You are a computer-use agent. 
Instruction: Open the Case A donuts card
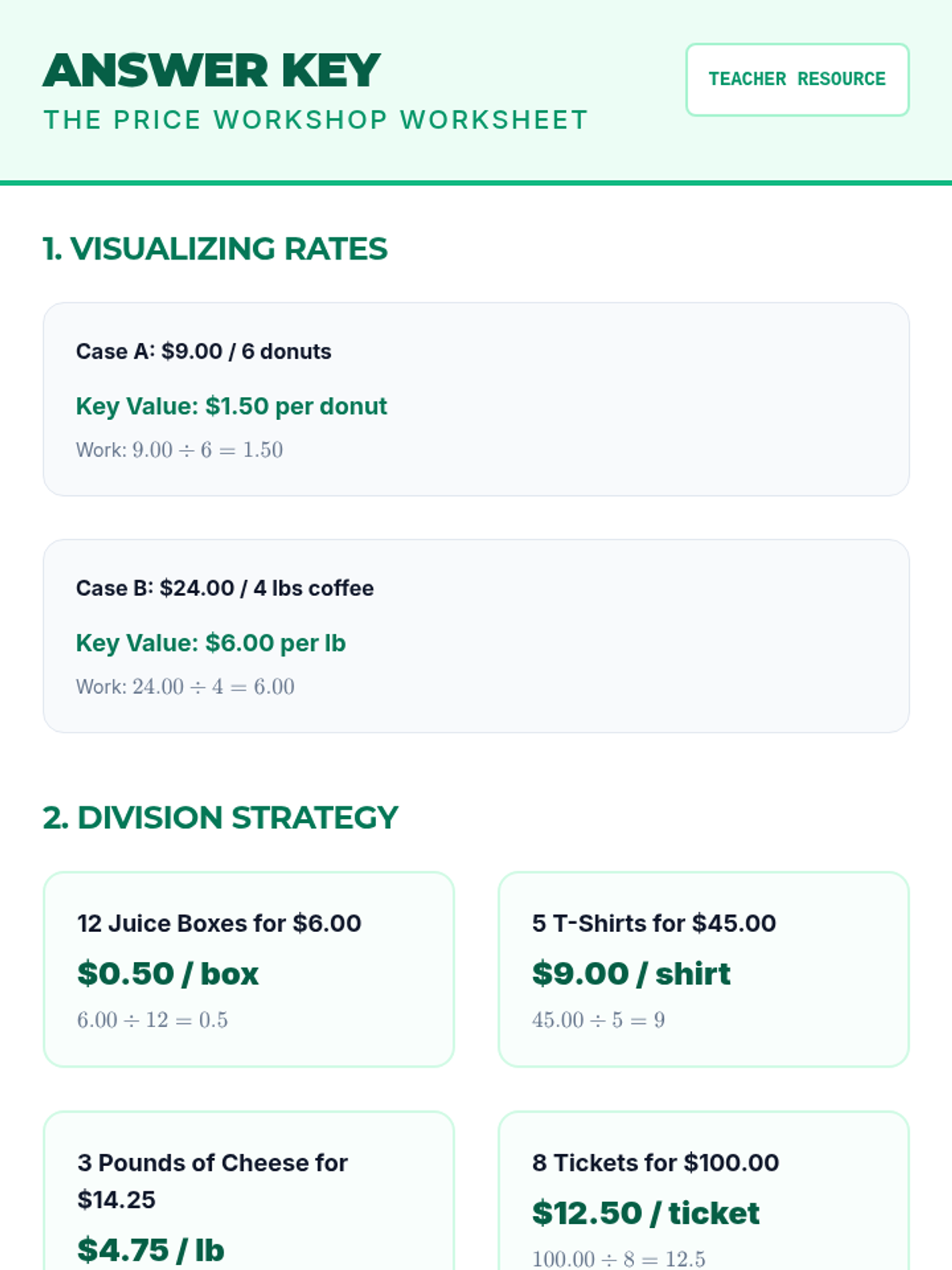[x=476, y=399]
